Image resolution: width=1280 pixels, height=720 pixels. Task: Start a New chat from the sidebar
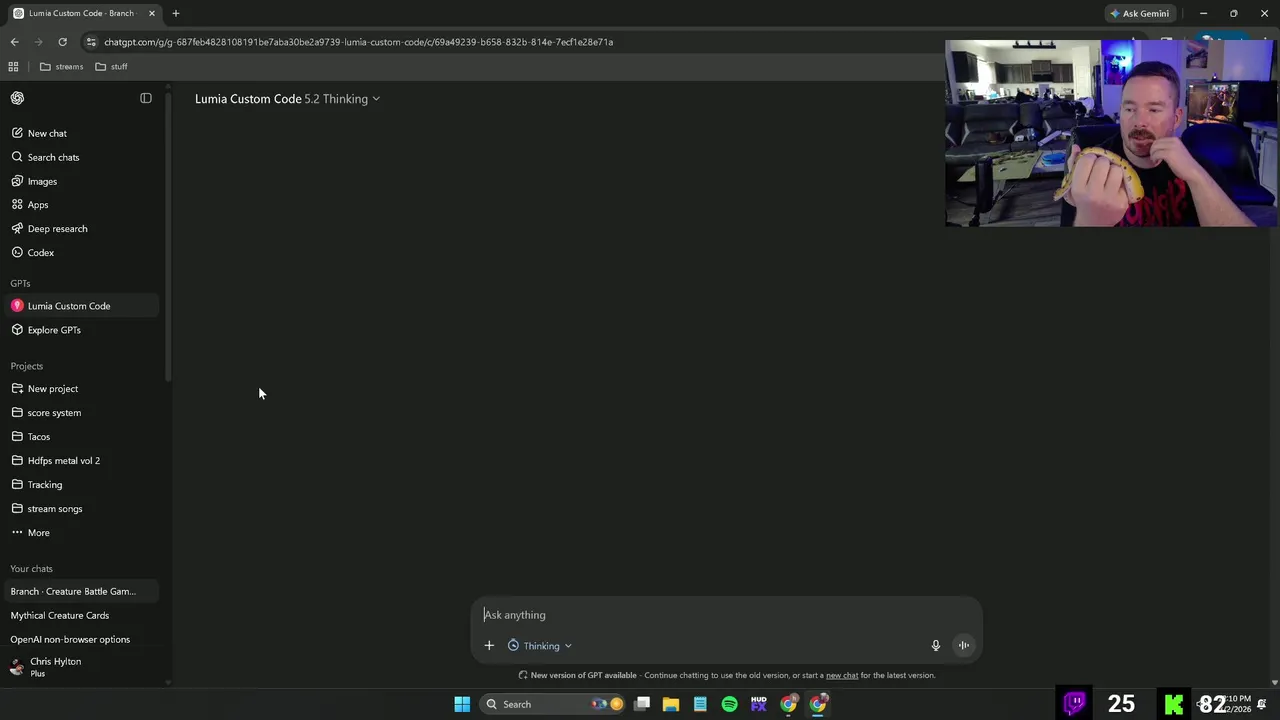tap(80, 133)
